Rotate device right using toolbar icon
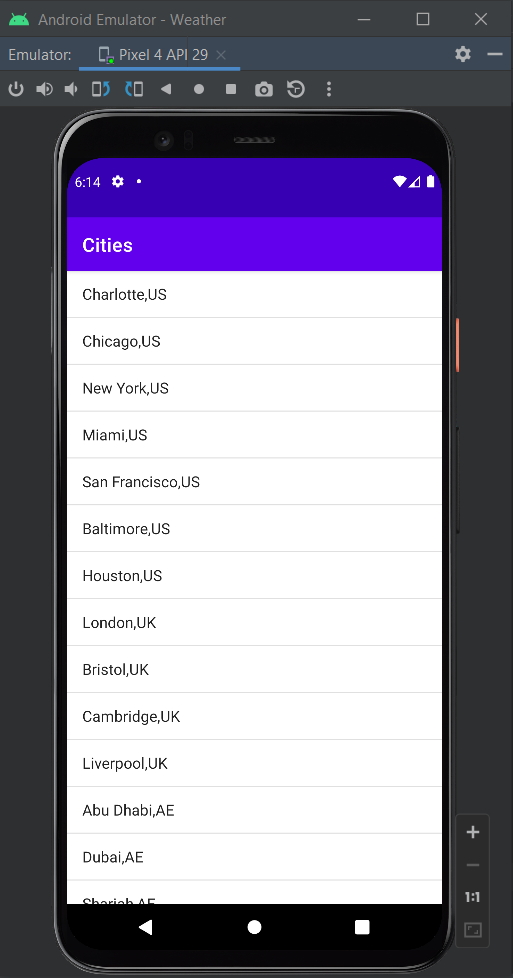 [134, 89]
